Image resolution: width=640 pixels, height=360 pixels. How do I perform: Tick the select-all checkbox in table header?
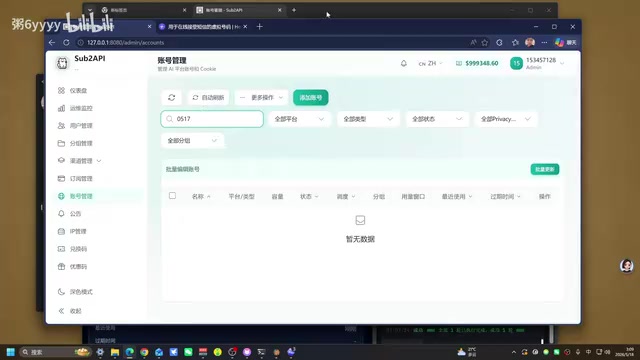click(x=172, y=196)
